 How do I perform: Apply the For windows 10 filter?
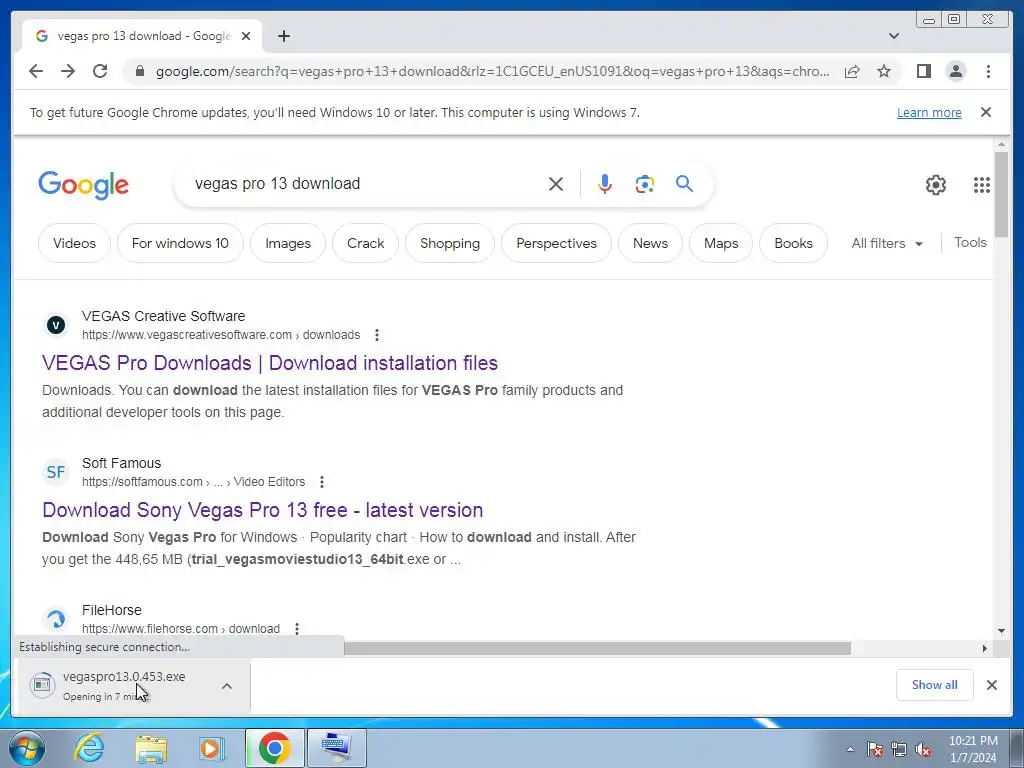click(x=180, y=243)
